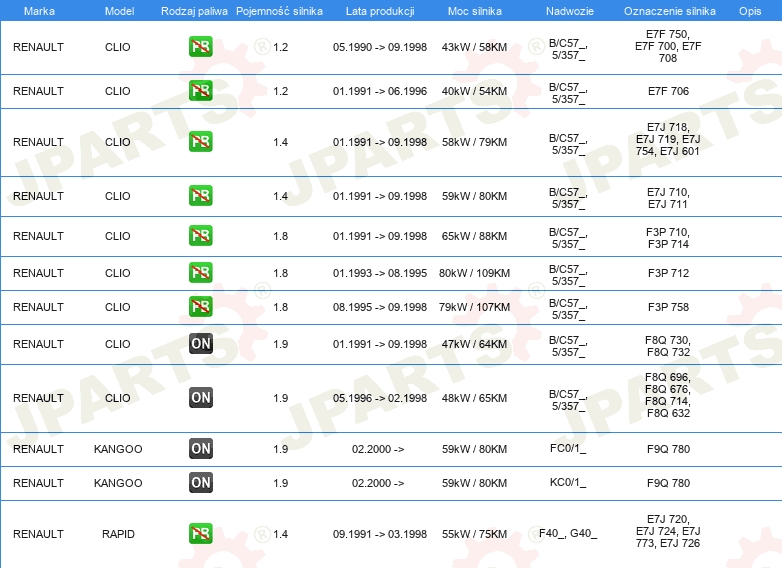Click engine codes E7J 710, E7J 711

click(668, 198)
